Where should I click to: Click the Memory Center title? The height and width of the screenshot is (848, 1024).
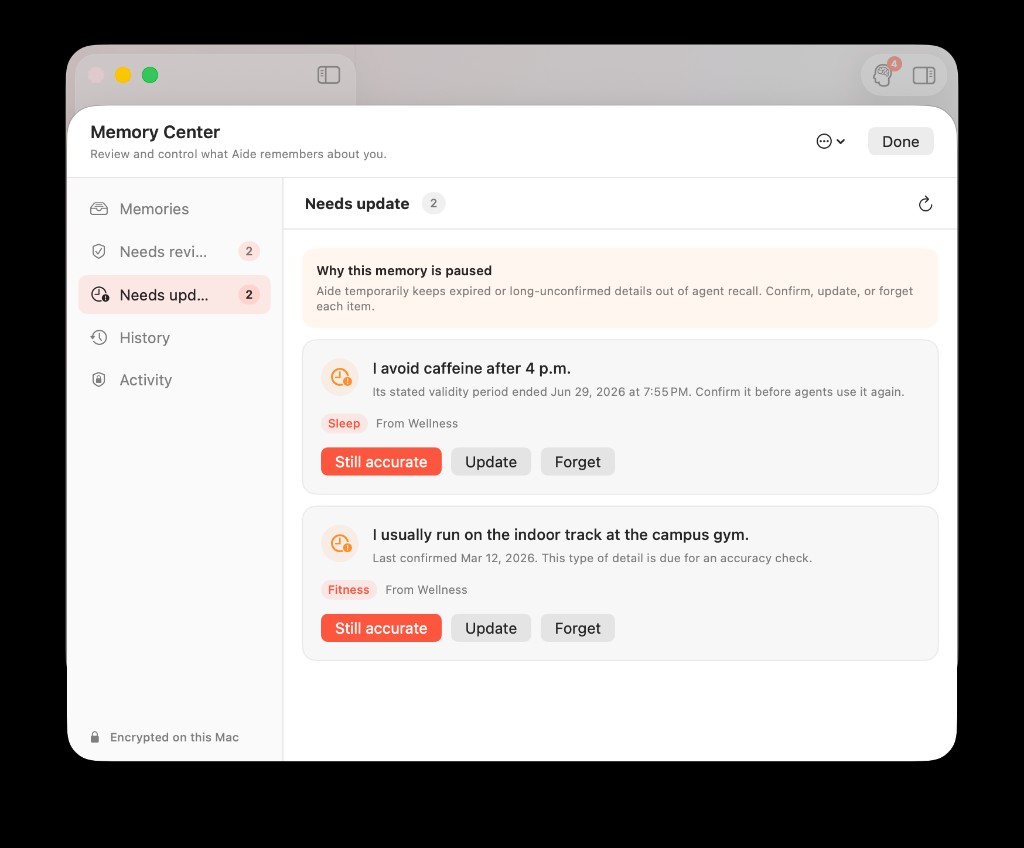click(155, 132)
